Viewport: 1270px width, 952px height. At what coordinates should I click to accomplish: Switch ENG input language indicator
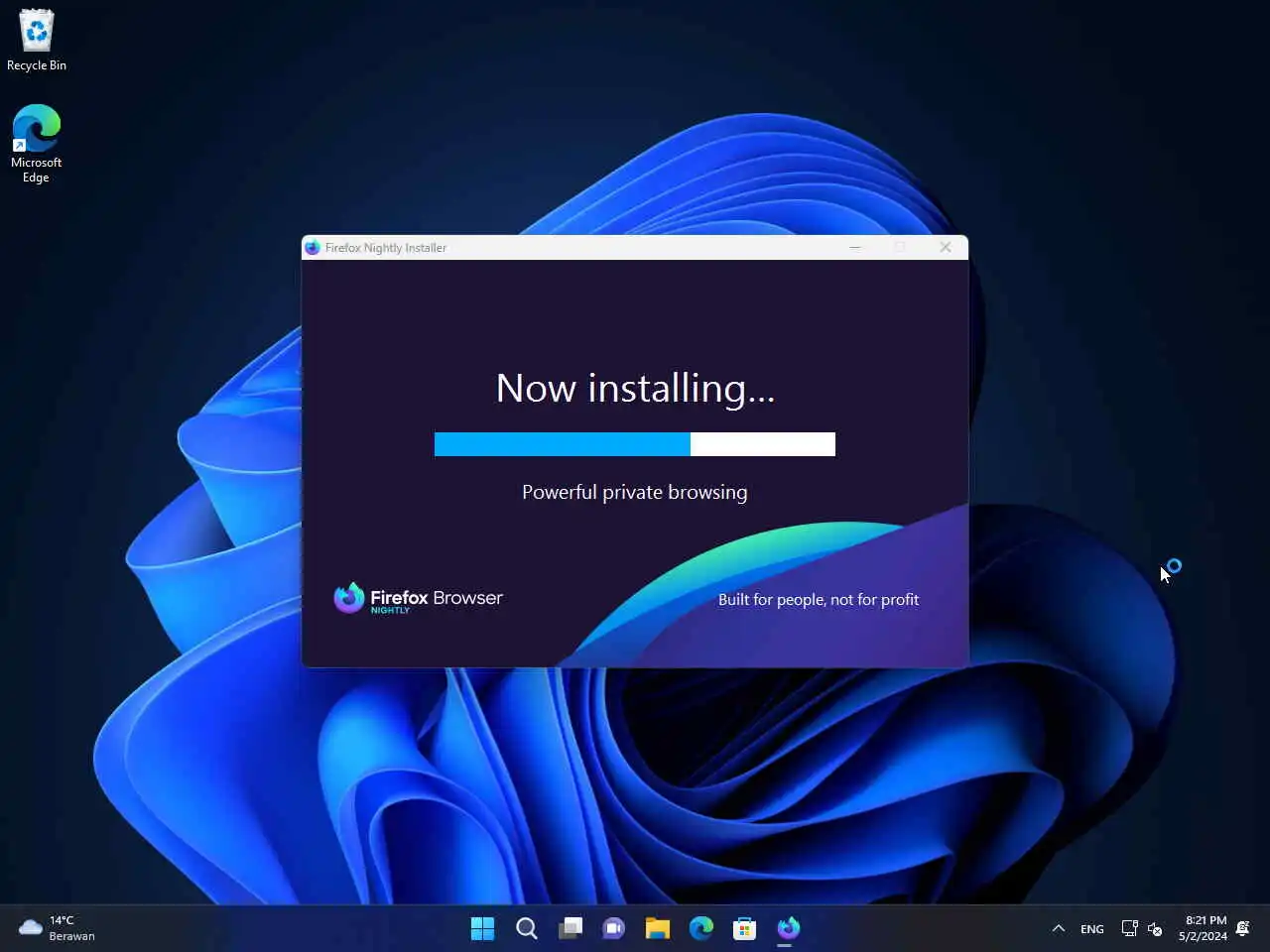click(1092, 929)
